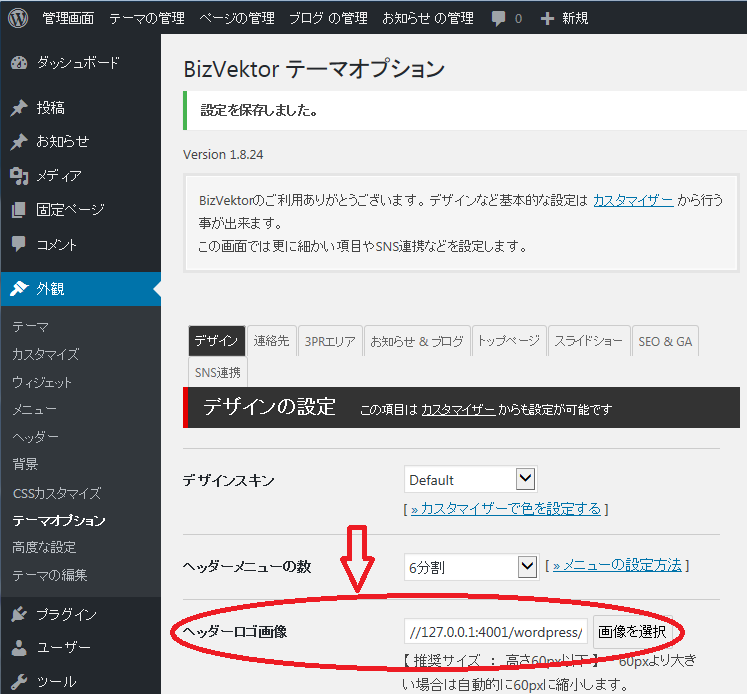Image resolution: width=747 pixels, height=694 pixels.
Task: Open the コメント sidebar item
Action: click(57, 244)
